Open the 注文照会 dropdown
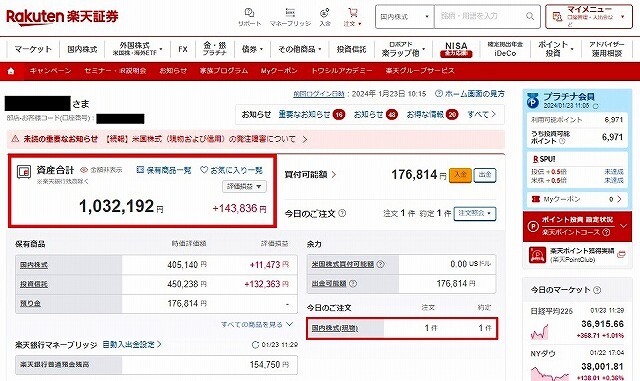Viewport: 640px width, 381px height. (475, 213)
